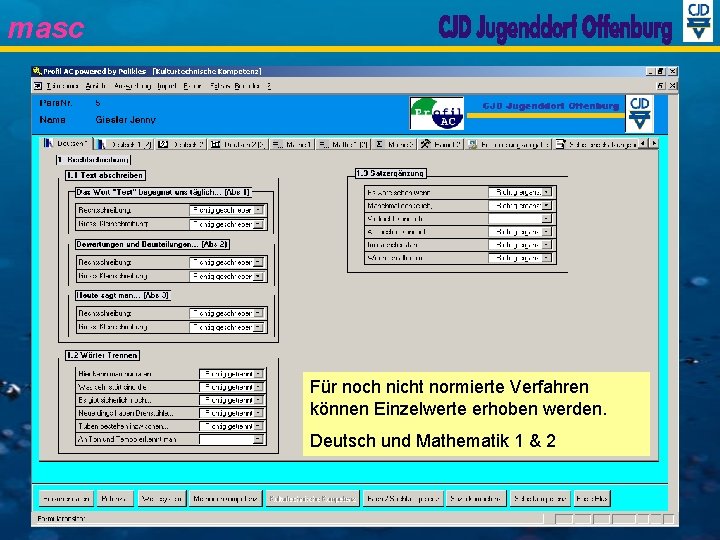Click 'Heute sagt man... (Abs 3)' heading
The image size is (720, 540).
click(123, 295)
